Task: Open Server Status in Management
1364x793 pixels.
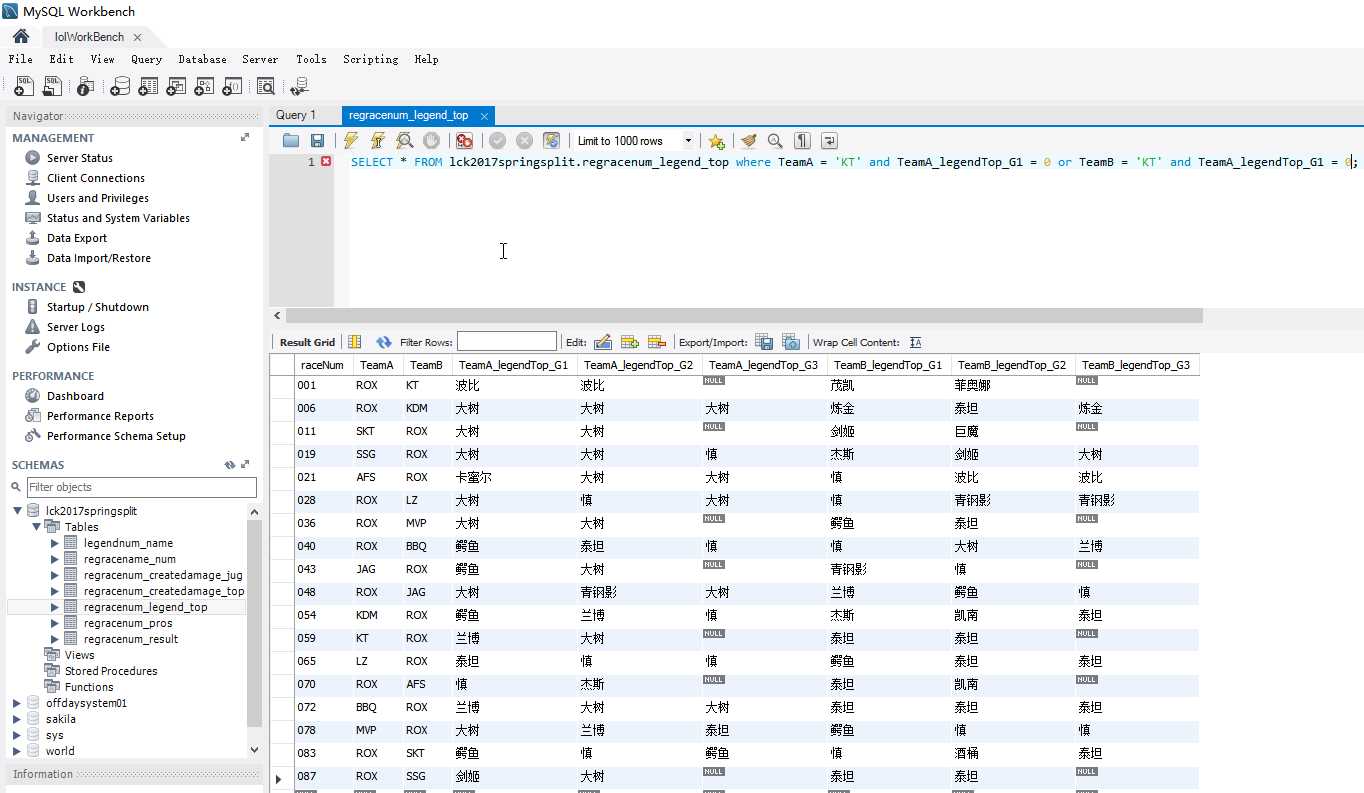Action: coord(79,158)
